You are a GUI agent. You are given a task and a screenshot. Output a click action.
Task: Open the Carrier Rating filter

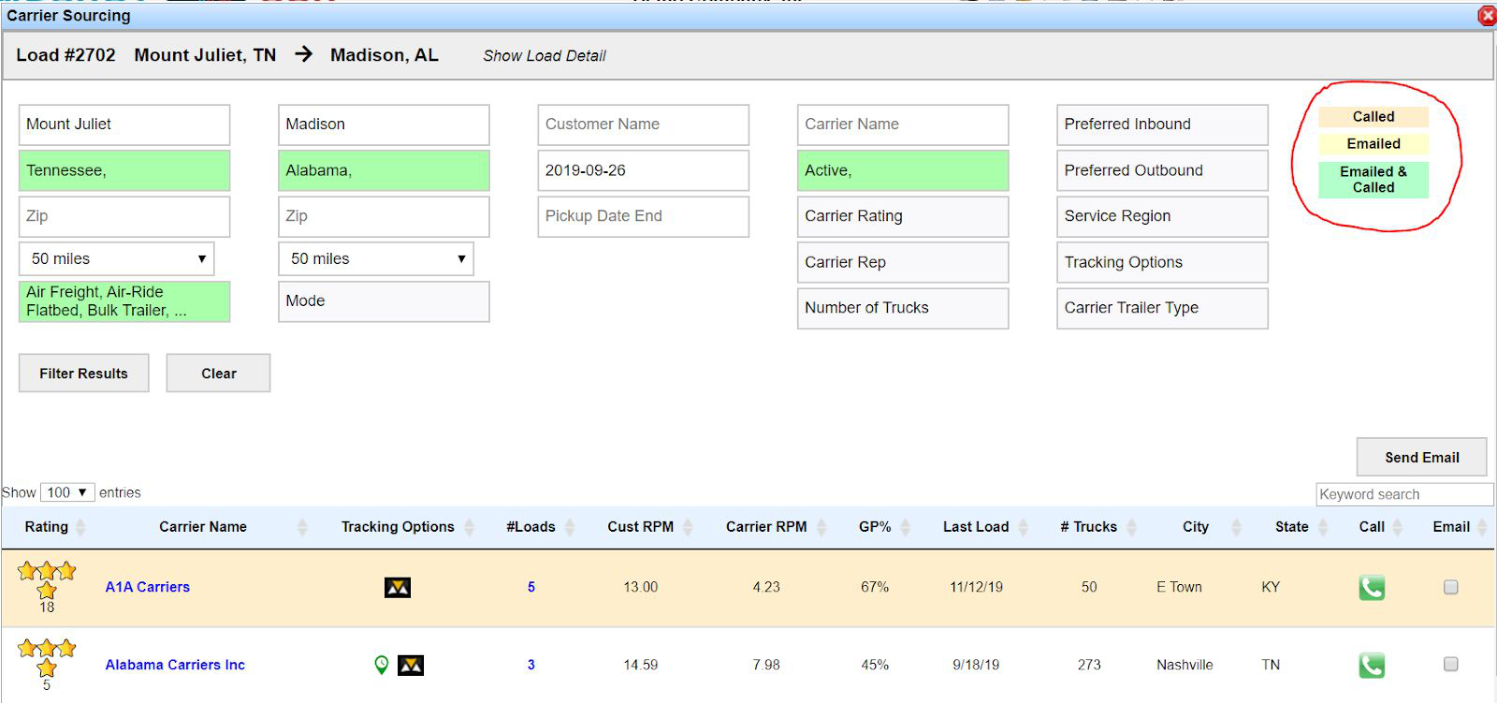point(903,216)
